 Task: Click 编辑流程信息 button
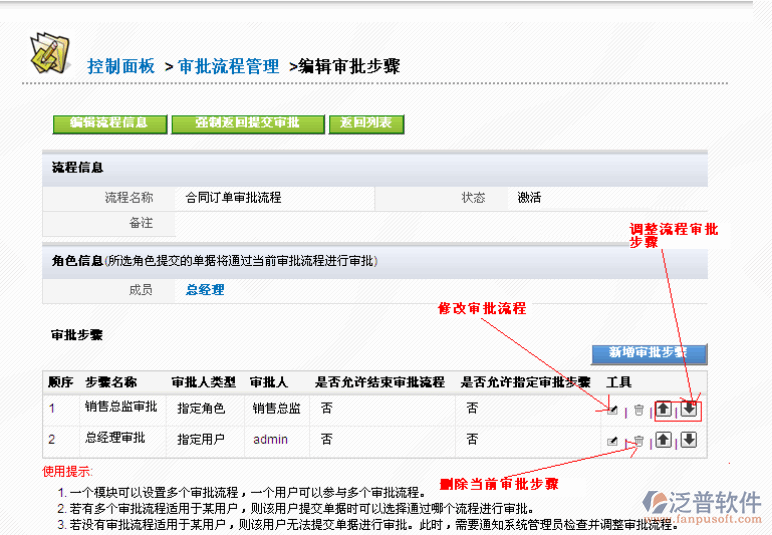pyautogui.click(x=109, y=124)
